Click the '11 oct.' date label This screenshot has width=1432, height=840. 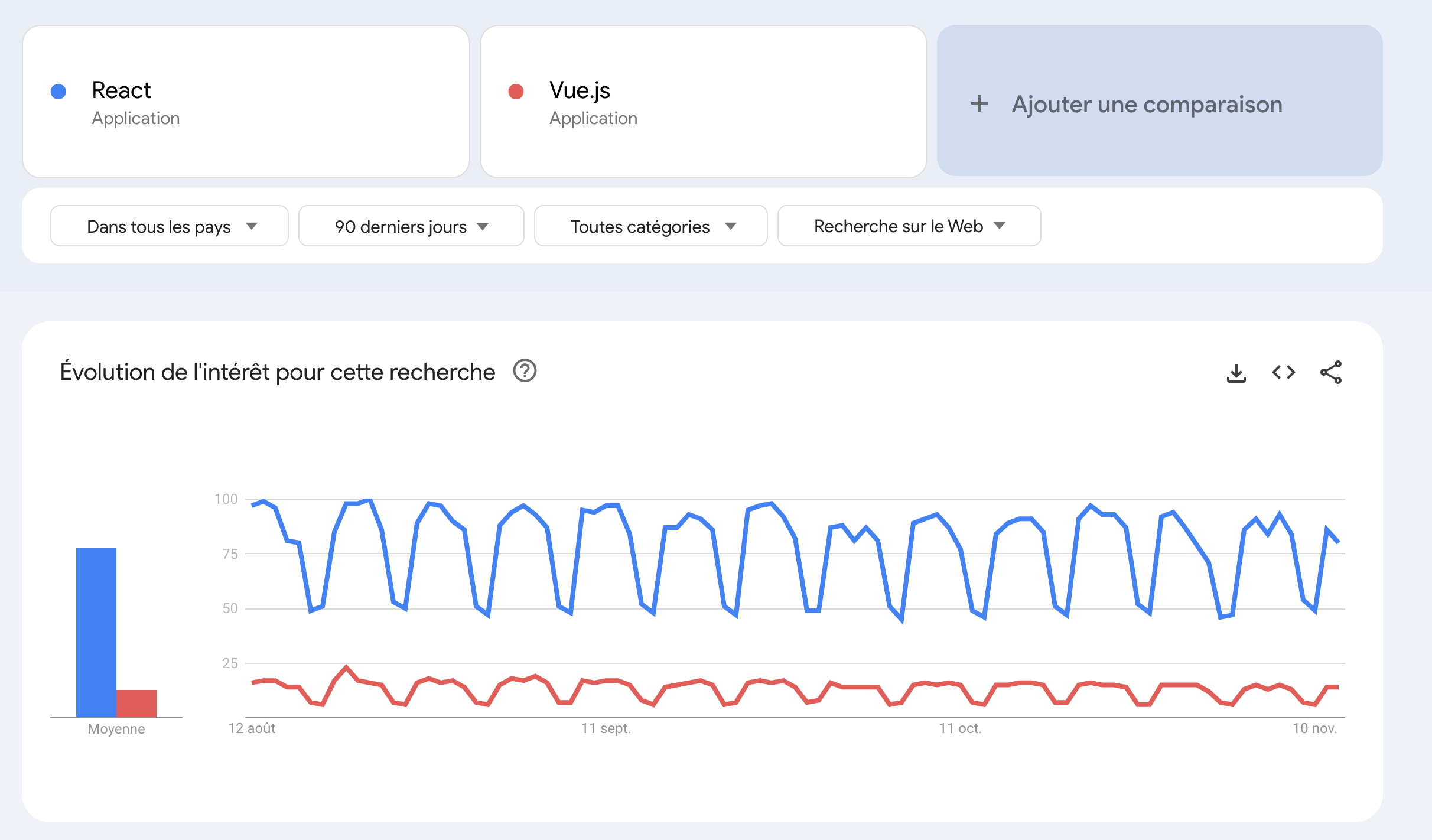coord(960,728)
